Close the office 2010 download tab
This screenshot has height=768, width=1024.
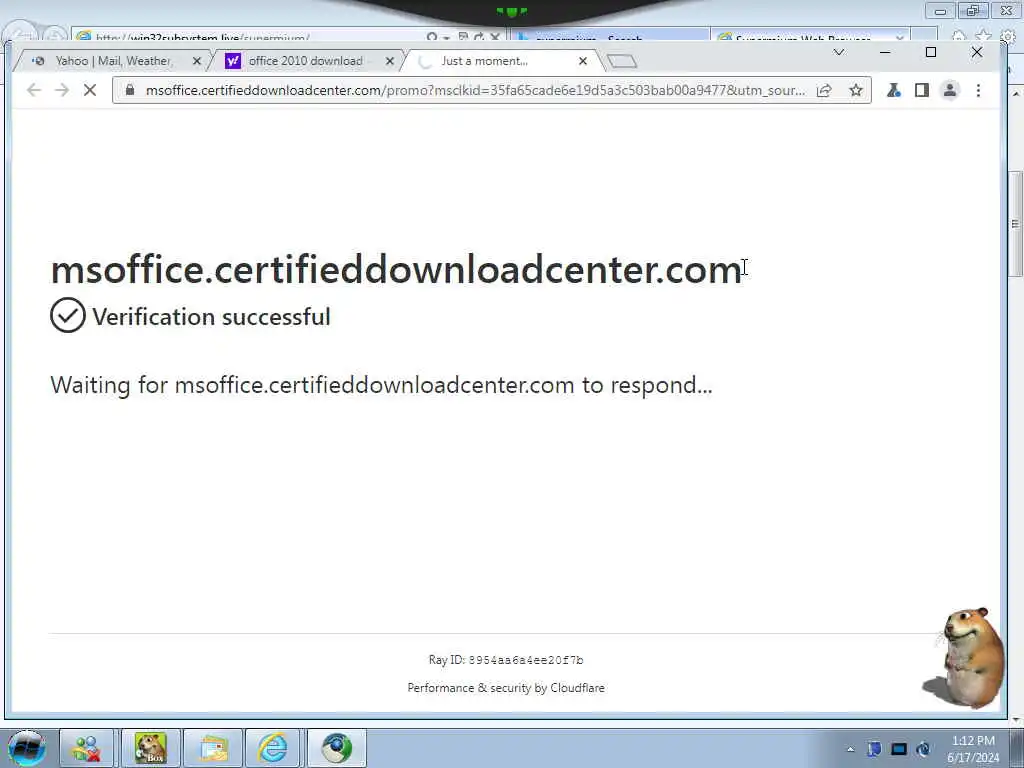point(390,61)
